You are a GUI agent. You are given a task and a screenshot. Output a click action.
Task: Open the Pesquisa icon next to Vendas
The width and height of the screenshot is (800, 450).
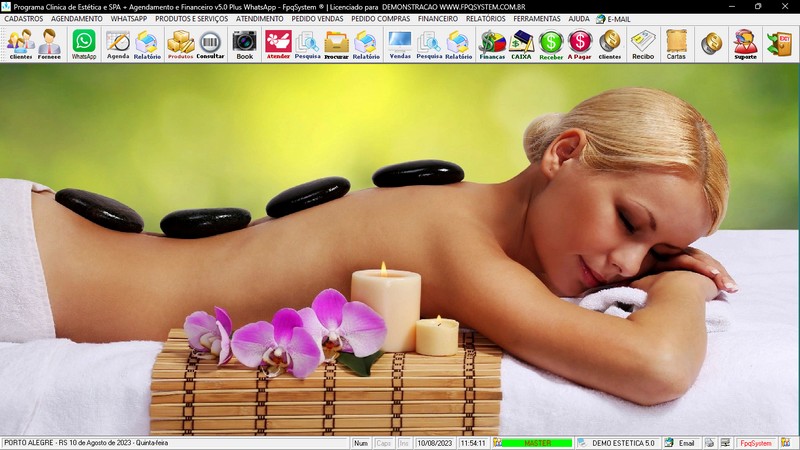(x=429, y=44)
